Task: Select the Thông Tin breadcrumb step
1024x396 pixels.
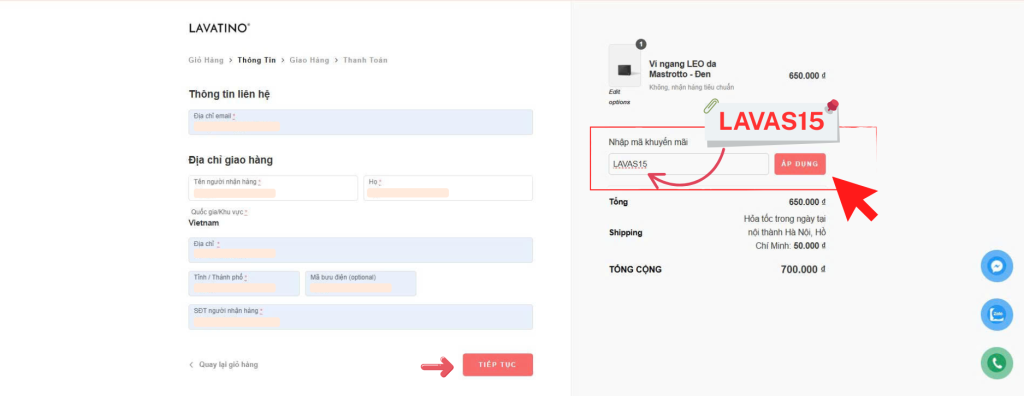Action: pos(257,60)
